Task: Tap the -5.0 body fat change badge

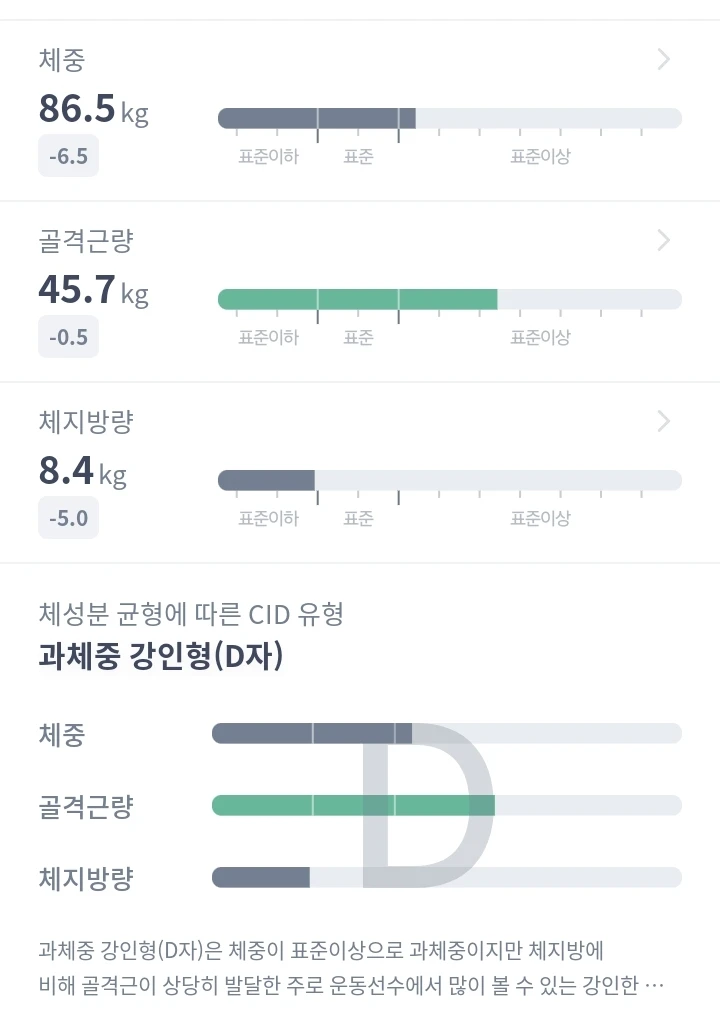Action: tap(68, 518)
